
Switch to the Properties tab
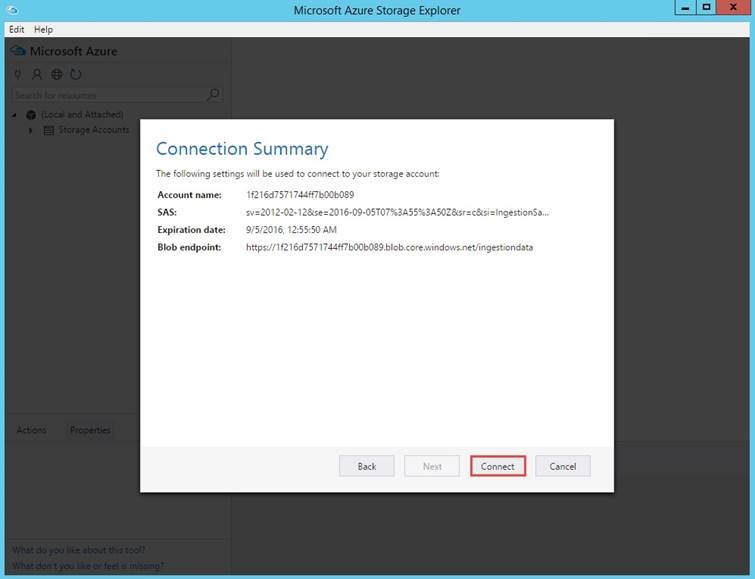(90, 430)
